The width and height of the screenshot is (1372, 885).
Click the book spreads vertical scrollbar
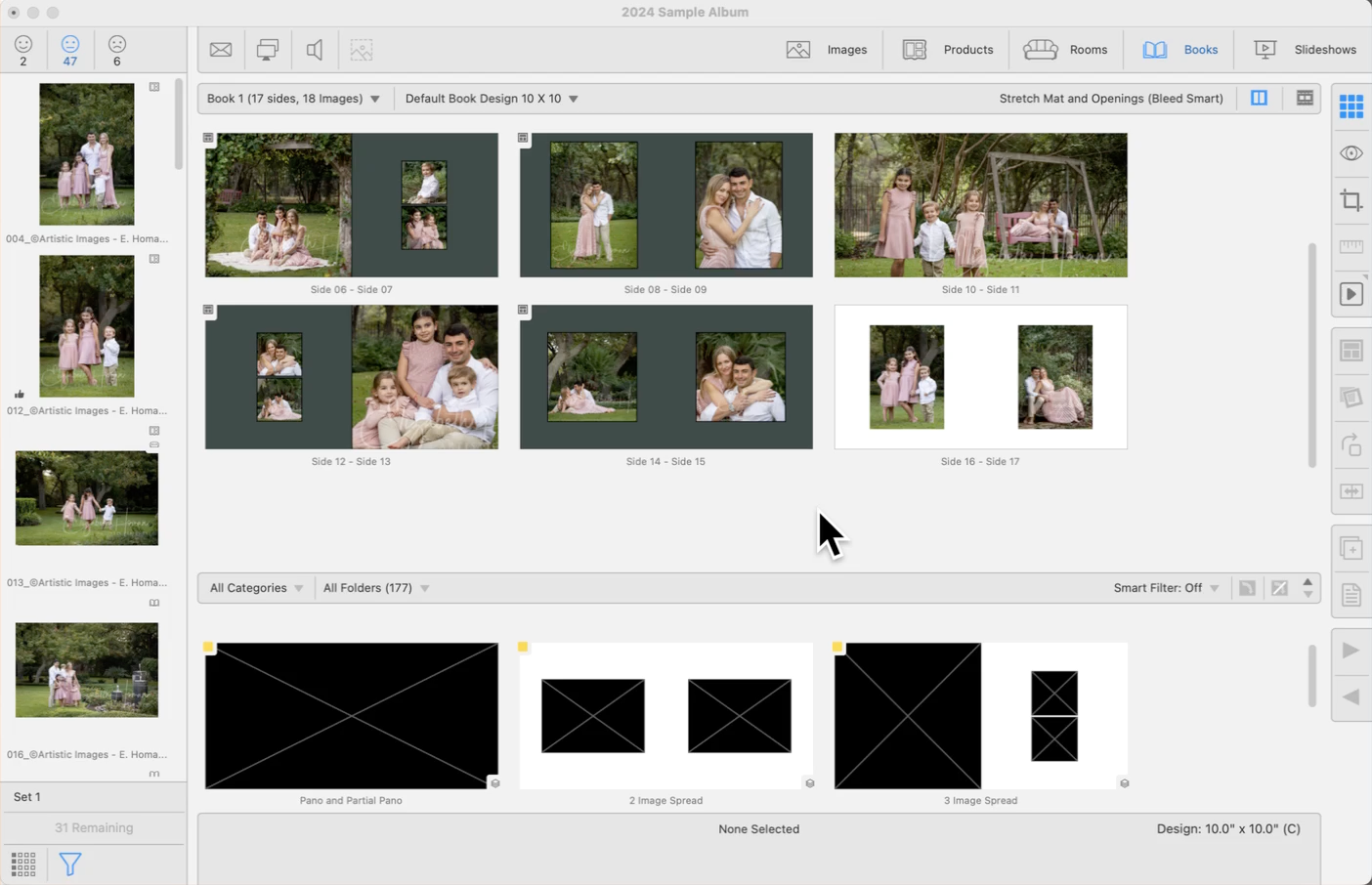[1311, 355]
